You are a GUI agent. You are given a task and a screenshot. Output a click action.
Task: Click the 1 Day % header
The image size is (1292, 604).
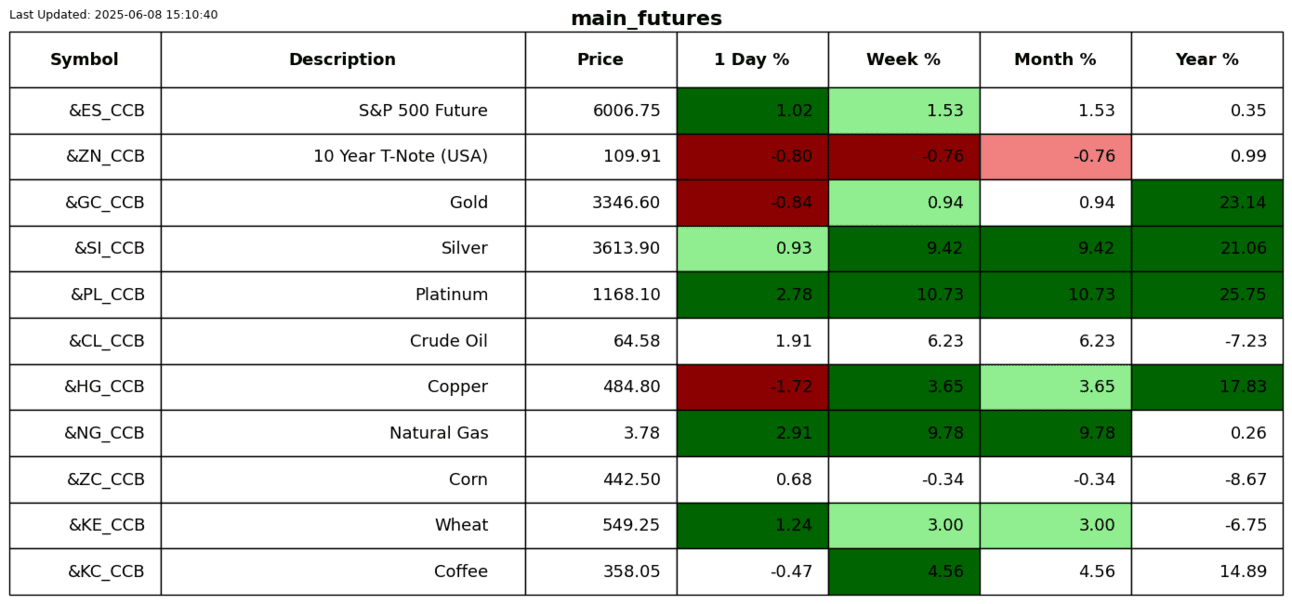coord(752,60)
